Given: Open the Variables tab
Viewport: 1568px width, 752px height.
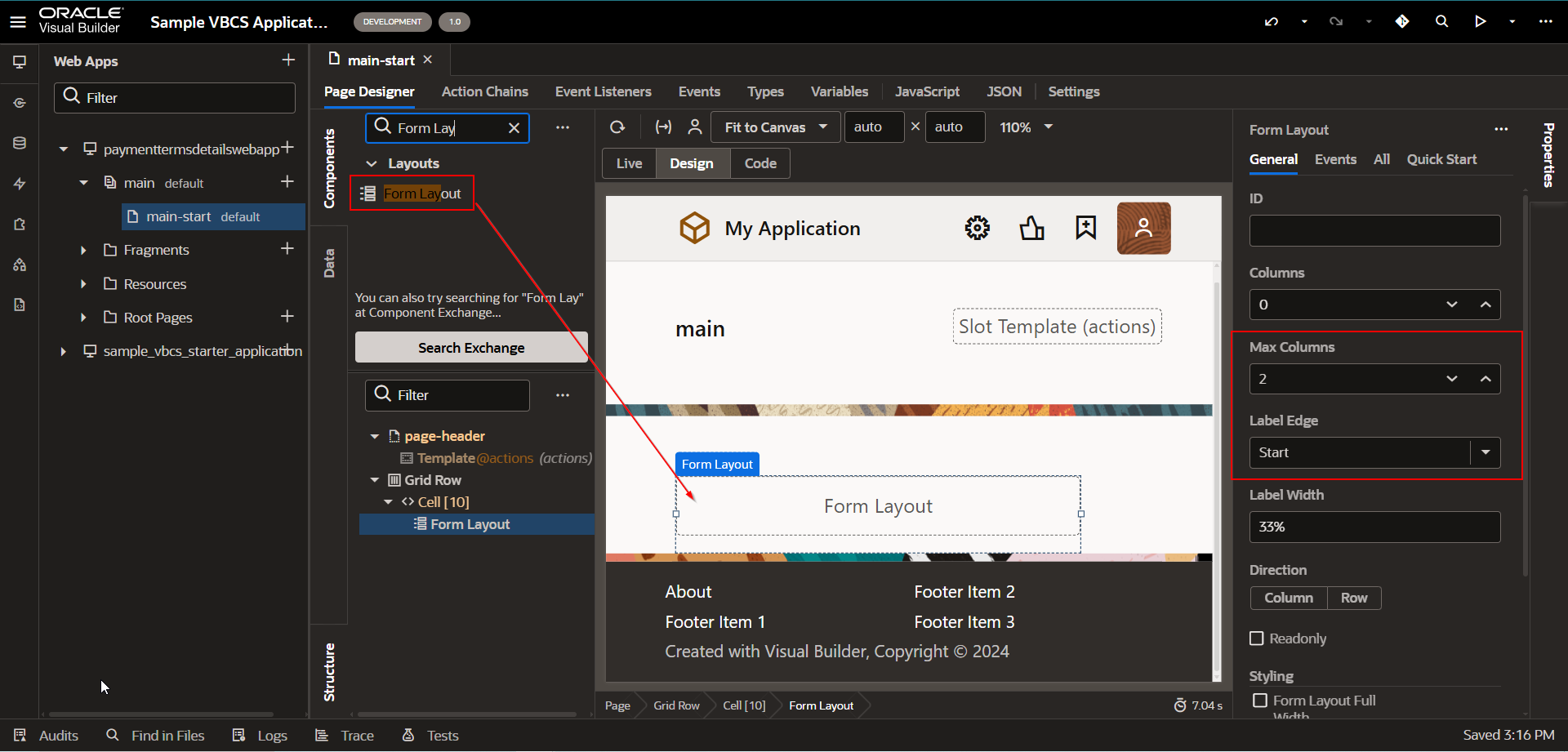Looking at the screenshot, I should [840, 91].
